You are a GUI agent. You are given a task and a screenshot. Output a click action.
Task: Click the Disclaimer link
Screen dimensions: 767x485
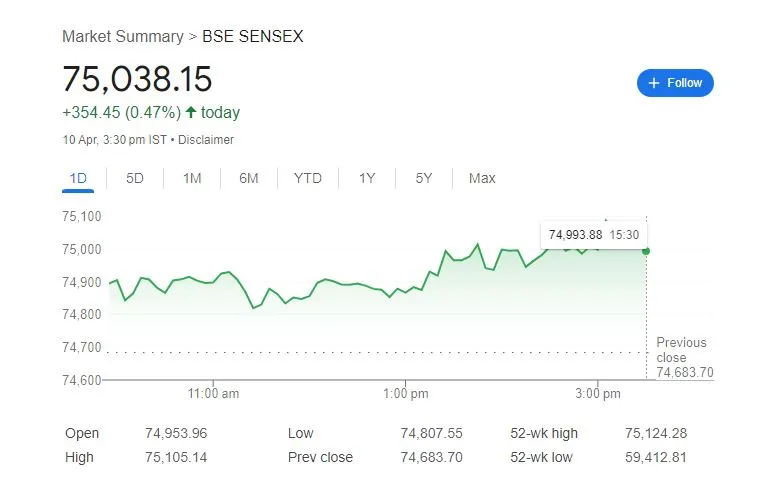(206, 140)
